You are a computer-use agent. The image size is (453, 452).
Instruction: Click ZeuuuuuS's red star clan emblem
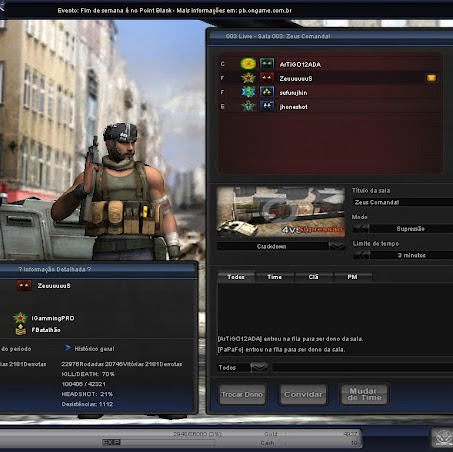(248, 78)
